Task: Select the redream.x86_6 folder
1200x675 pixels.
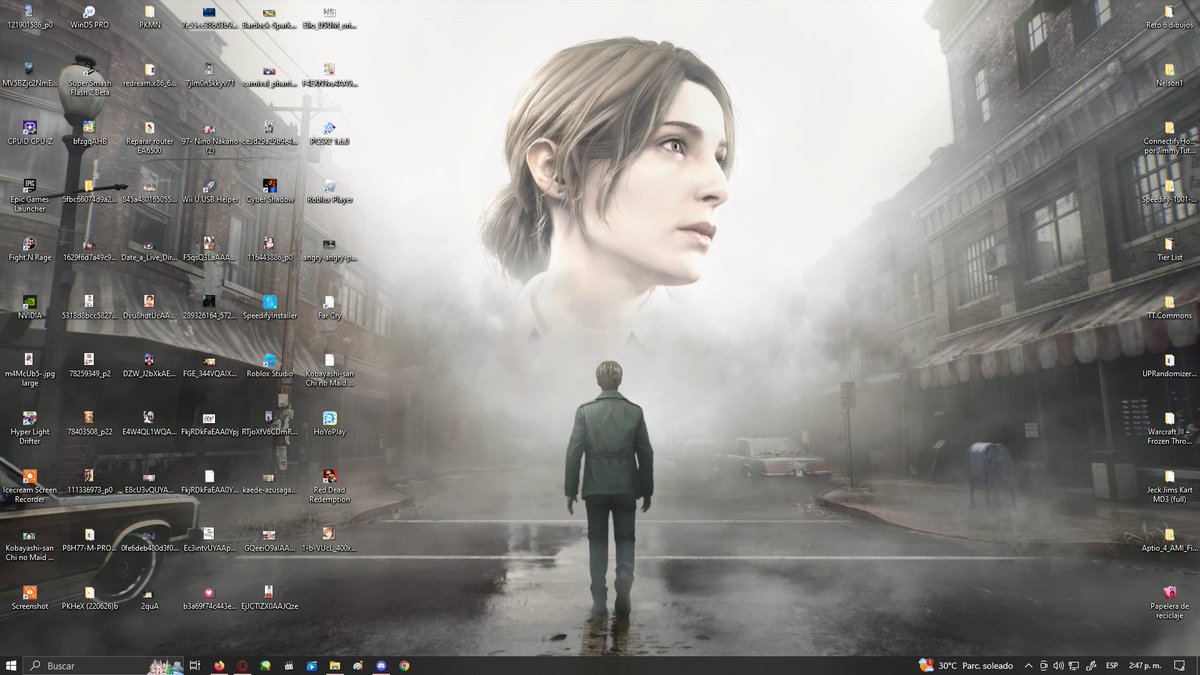Action: click(x=149, y=75)
